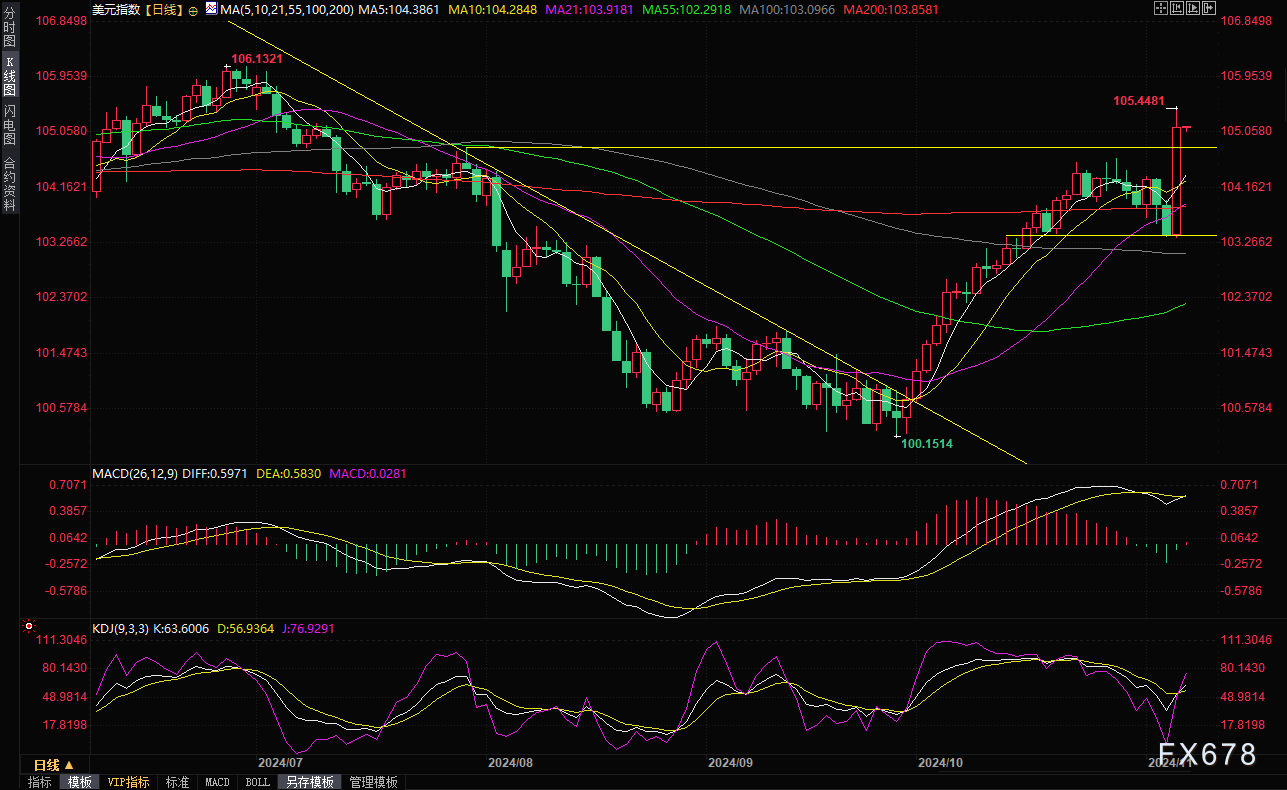Apply the 标准 template
The image size is (1287, 790).
pyautogui.click(x=177, y=782)
